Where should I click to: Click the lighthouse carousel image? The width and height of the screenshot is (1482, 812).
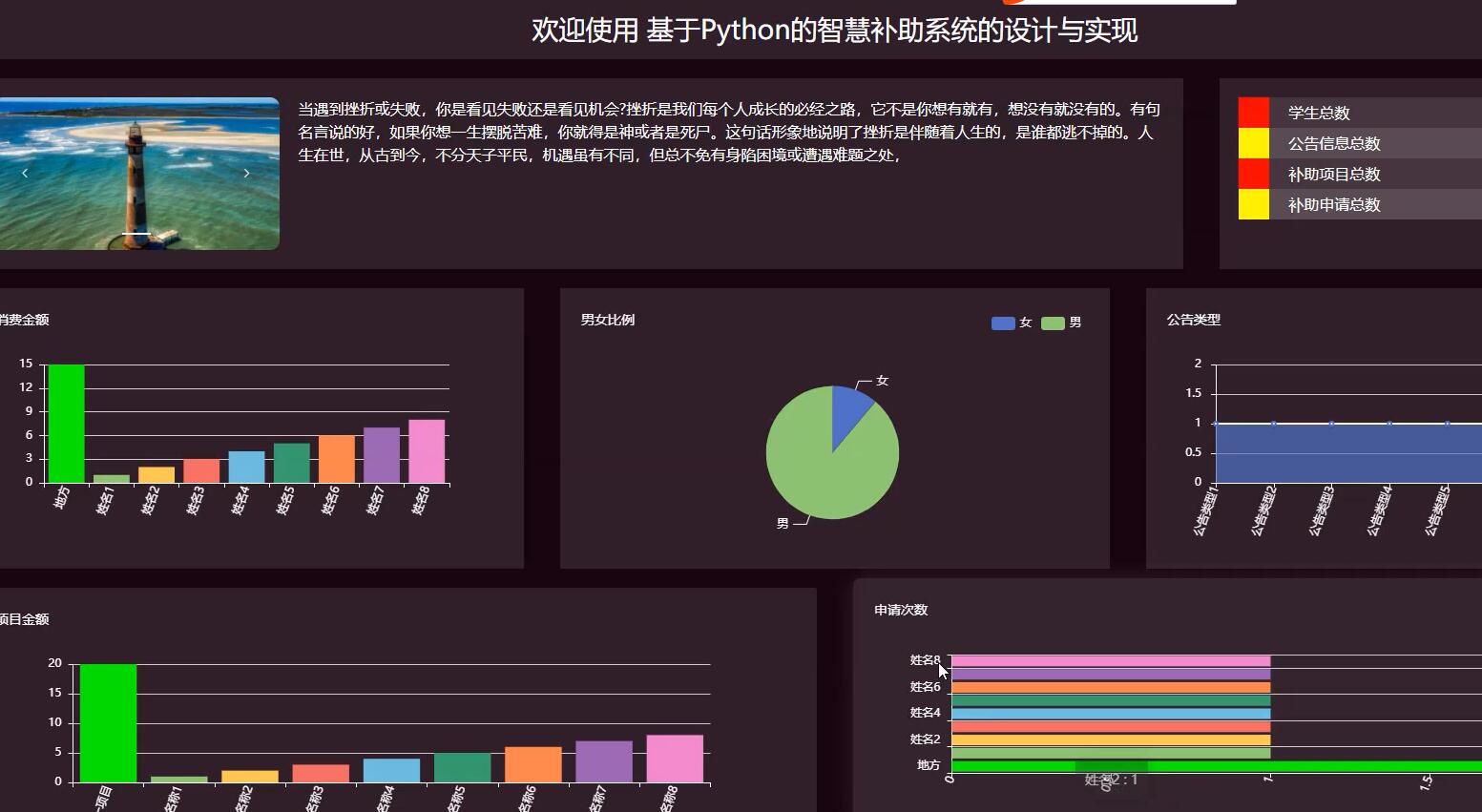tap(138, 173)
